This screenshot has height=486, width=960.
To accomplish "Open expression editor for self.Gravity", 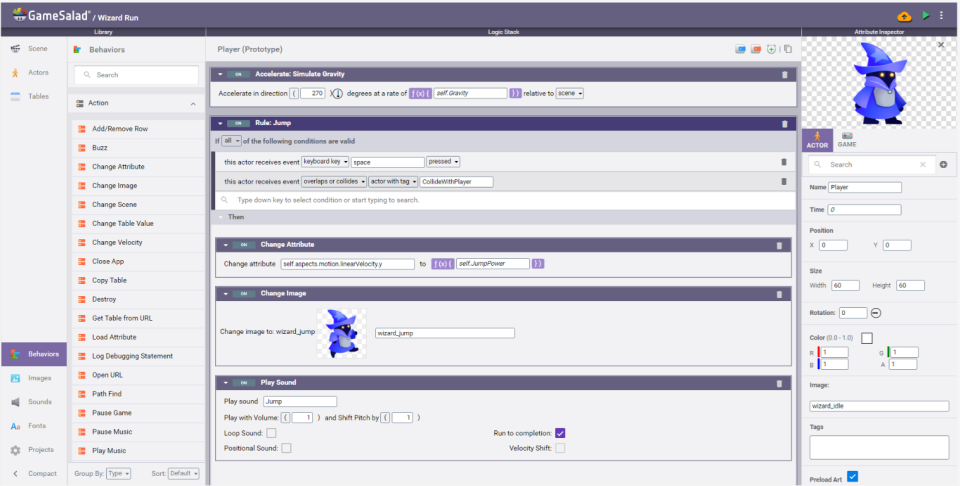I will pos(420,94).
